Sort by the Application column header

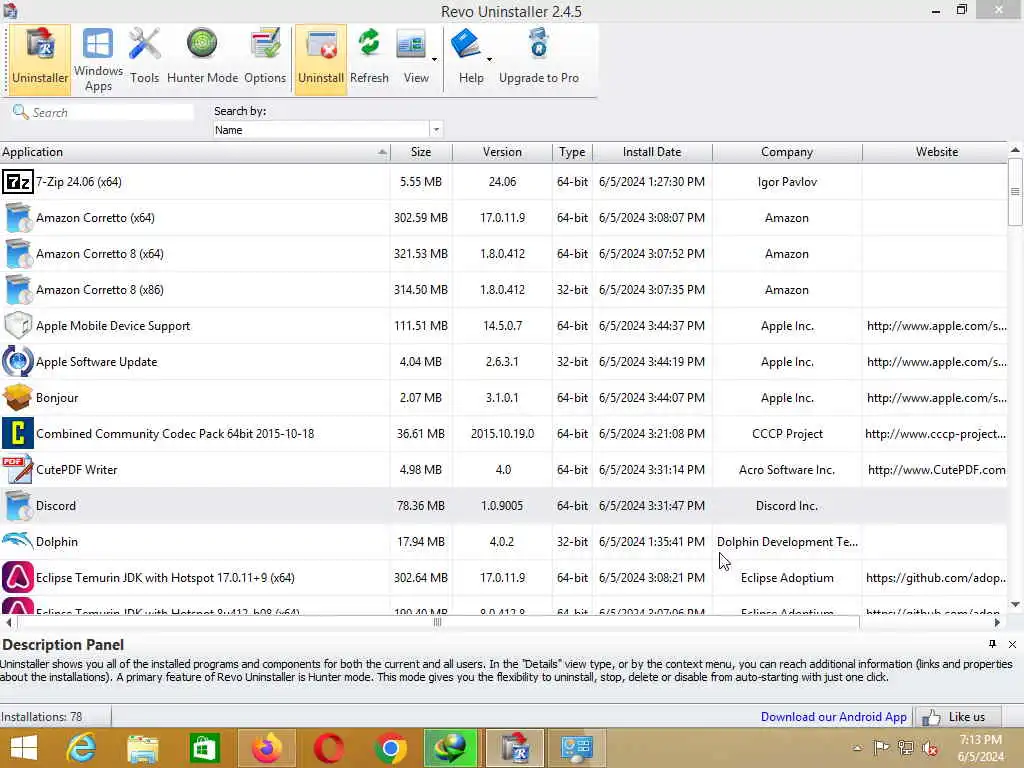pos(195,152)
